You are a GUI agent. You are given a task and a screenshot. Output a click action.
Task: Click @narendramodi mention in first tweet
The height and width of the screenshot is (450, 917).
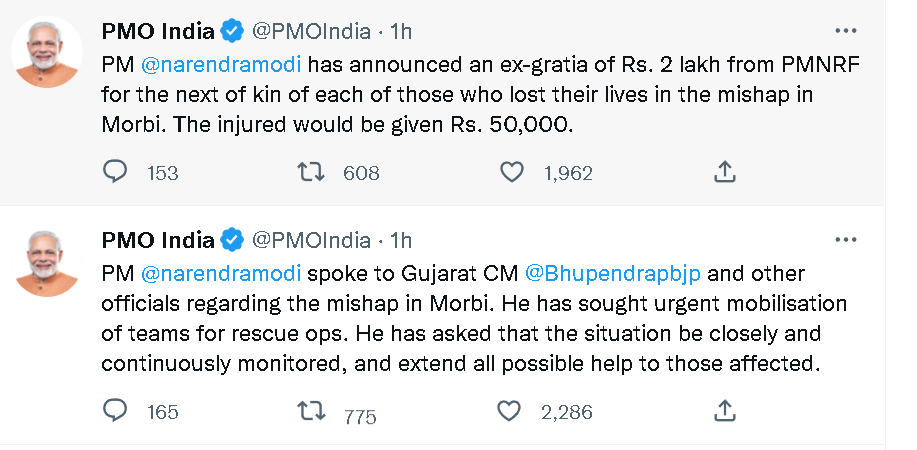click(x=219, y=67)
